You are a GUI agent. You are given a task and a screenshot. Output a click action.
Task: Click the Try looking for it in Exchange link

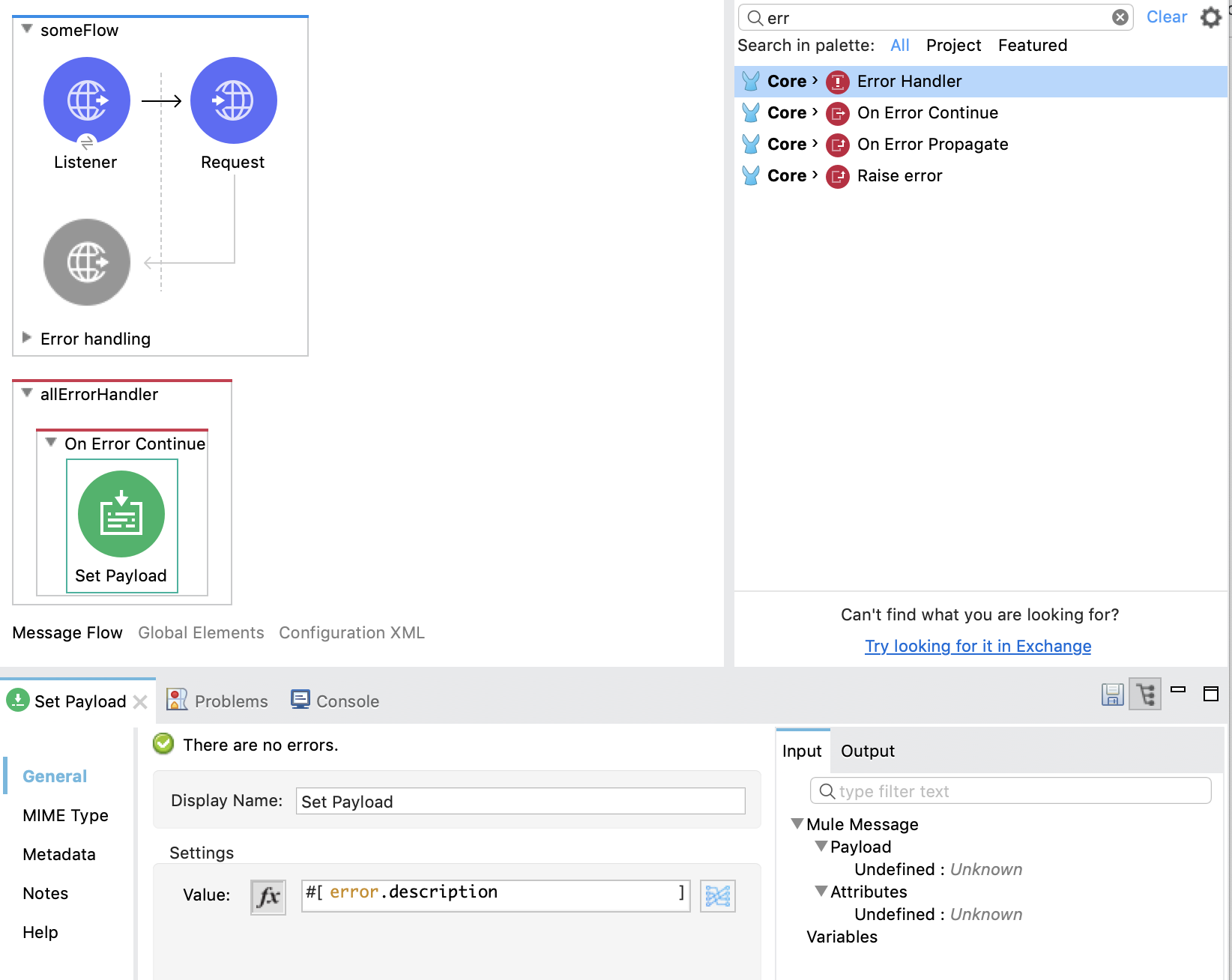pyautogui.click(x=977, y=647)
